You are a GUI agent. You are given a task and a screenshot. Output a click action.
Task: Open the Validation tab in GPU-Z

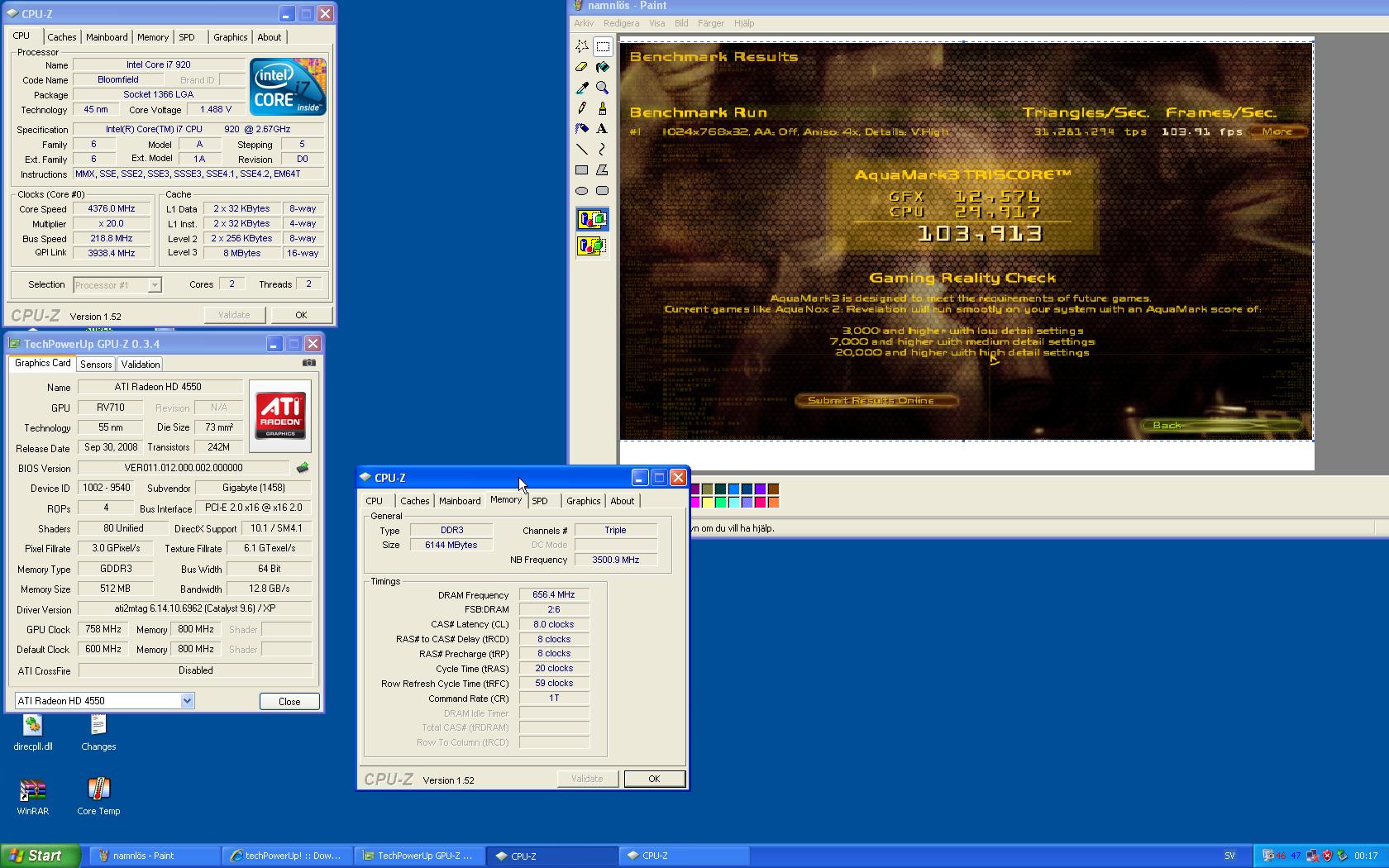141,365
